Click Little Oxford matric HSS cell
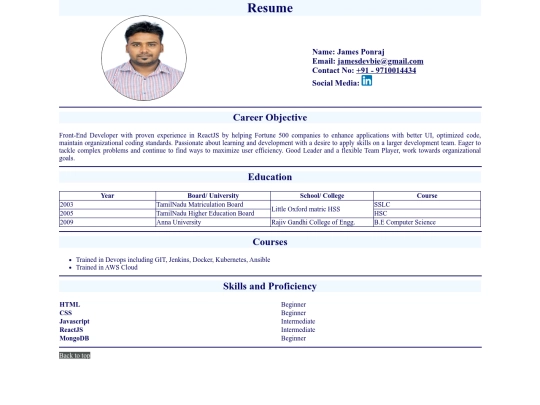The width and height of the screenshot is (540, 405). [x=322, y=209]
